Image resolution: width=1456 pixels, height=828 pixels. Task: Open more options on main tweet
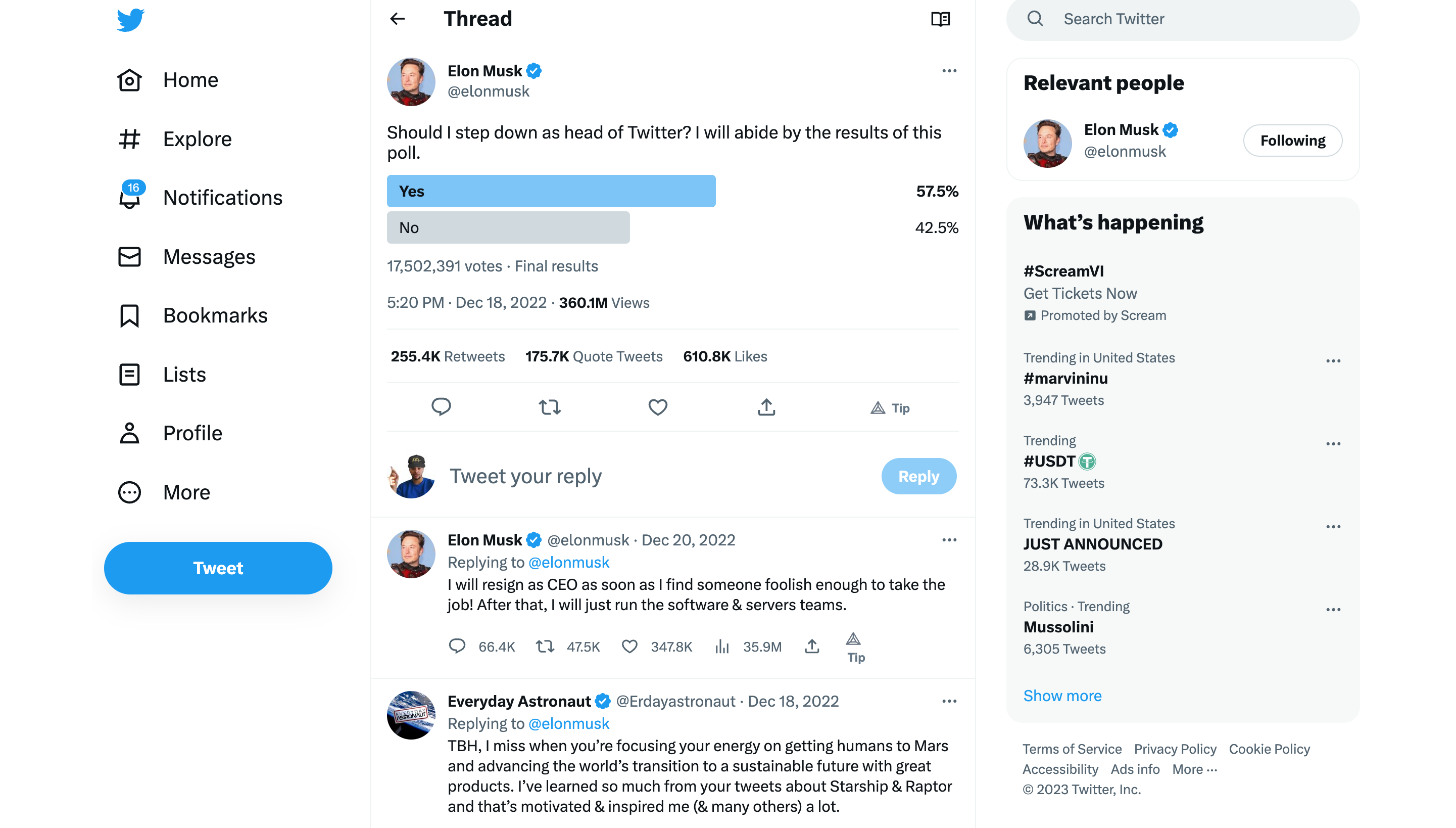point(949,71)
